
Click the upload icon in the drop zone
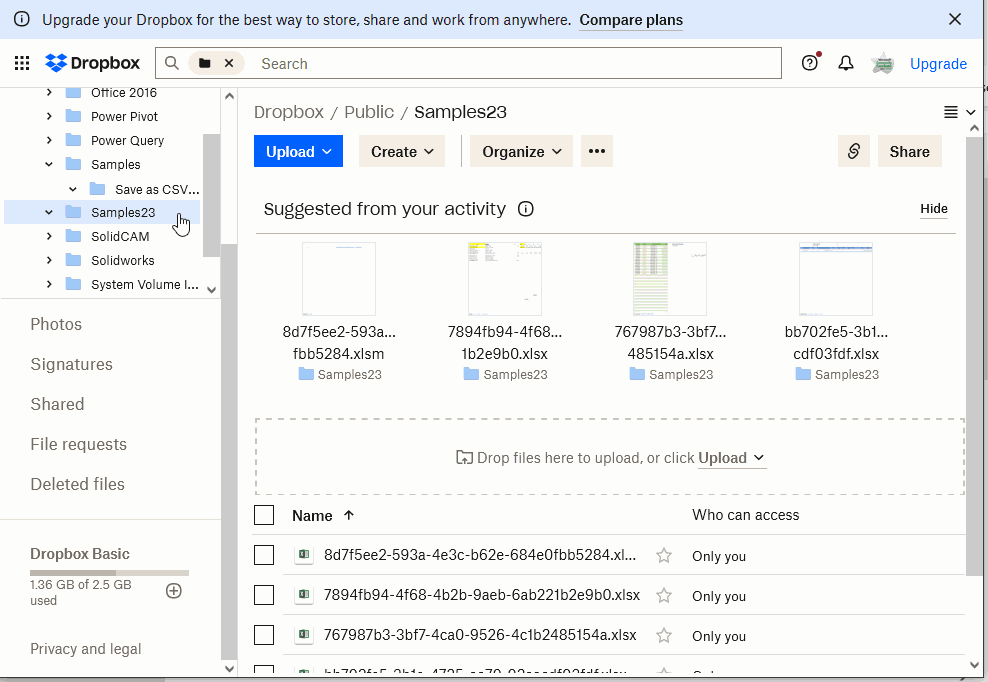[x=464, y=458]
